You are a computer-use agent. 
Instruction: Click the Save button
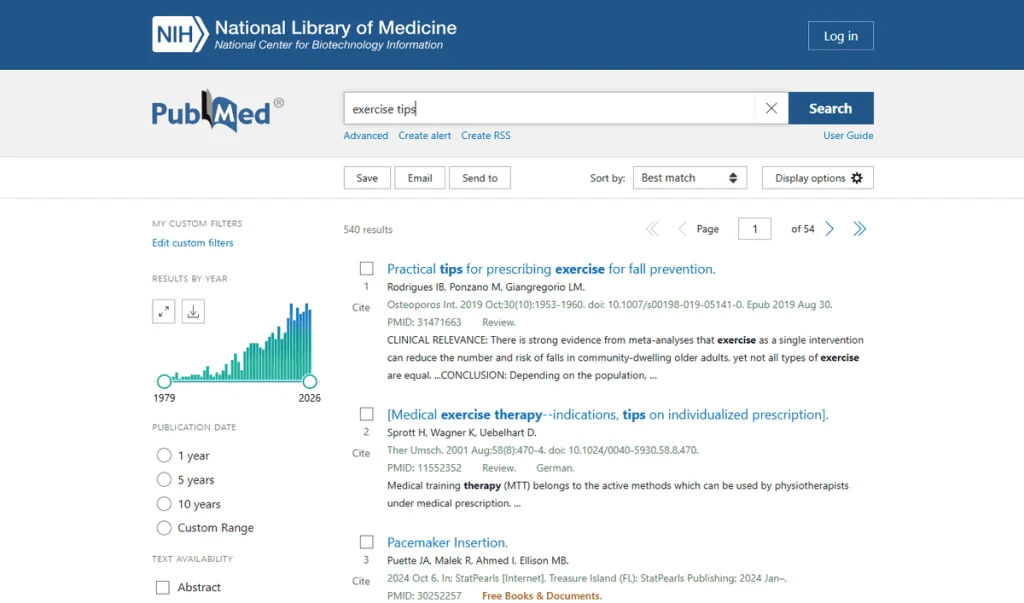pyautogui.click(x=367, y=178)
